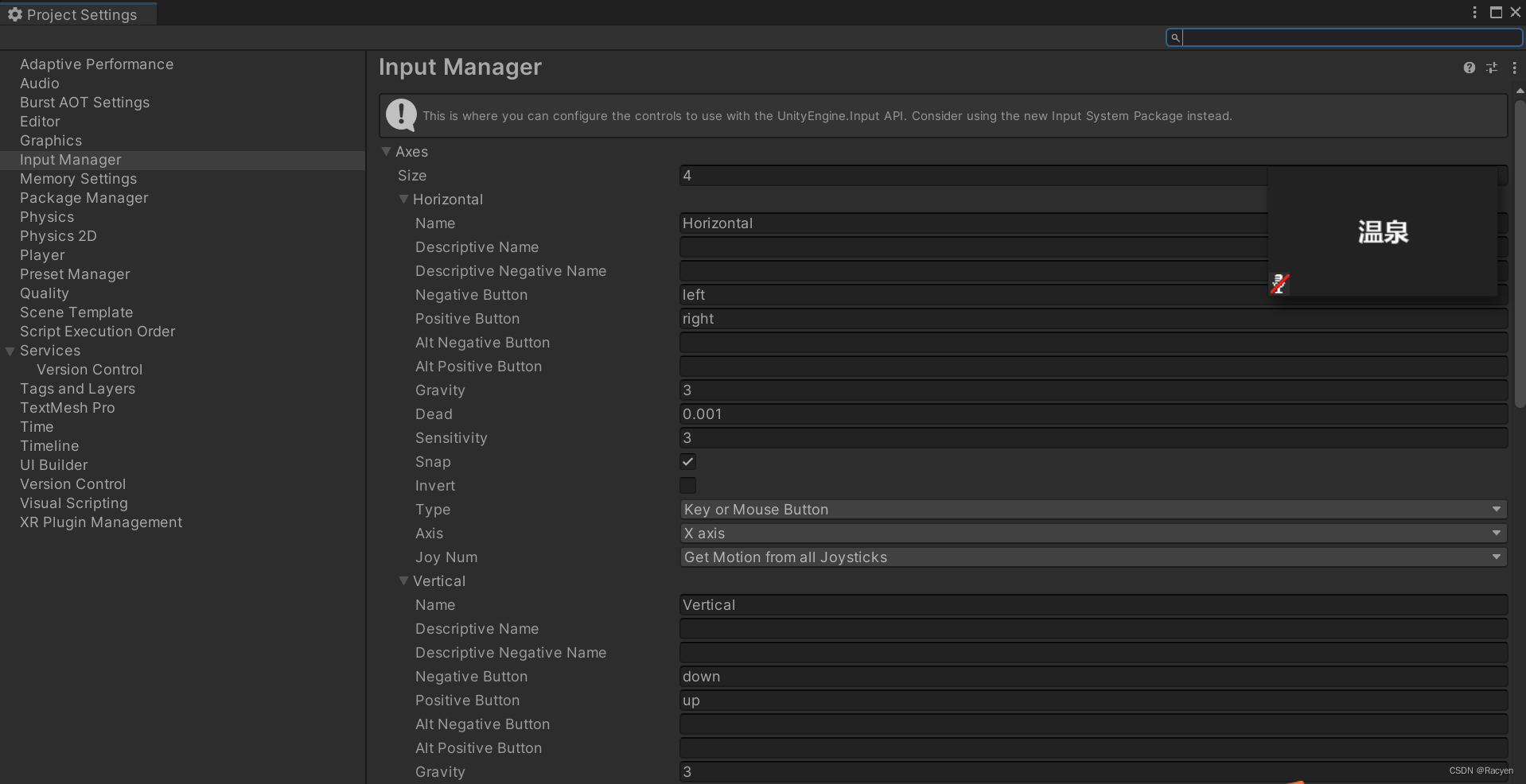Screen dimensions: 1526x784
Task: Click the warning icon in the Input API banner
Action: pyautogui.click(x=401, y=115)
